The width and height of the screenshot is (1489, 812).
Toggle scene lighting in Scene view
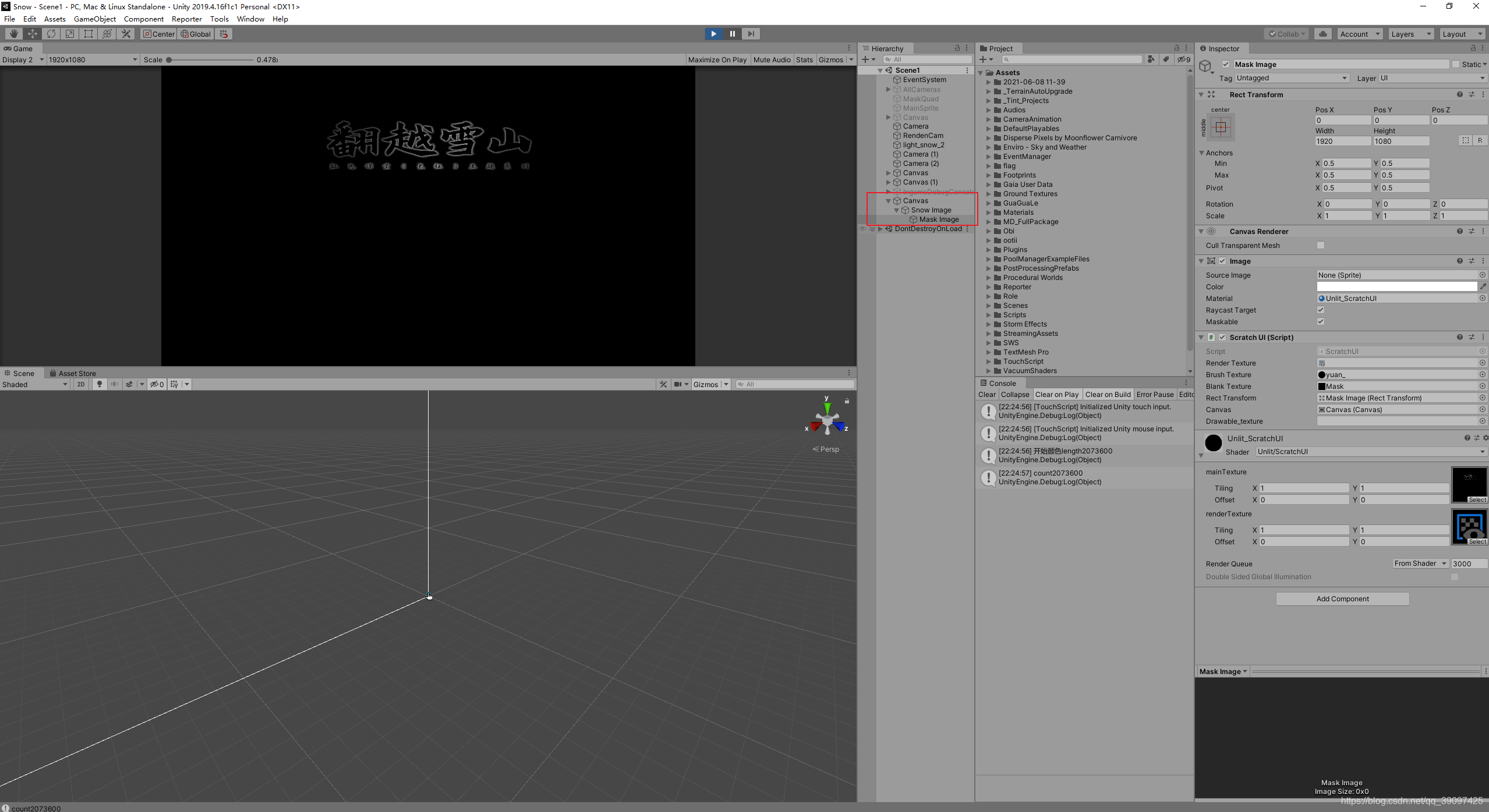(99, 384)
